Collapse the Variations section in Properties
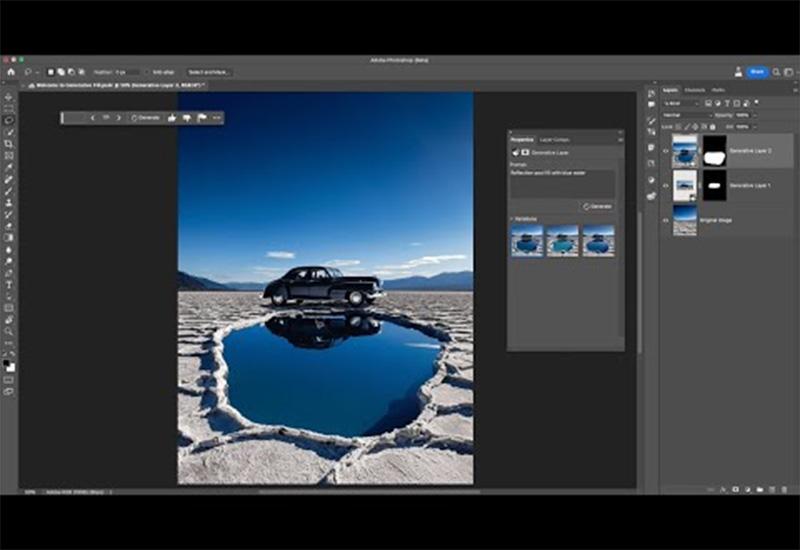 [x=512, y=217]
